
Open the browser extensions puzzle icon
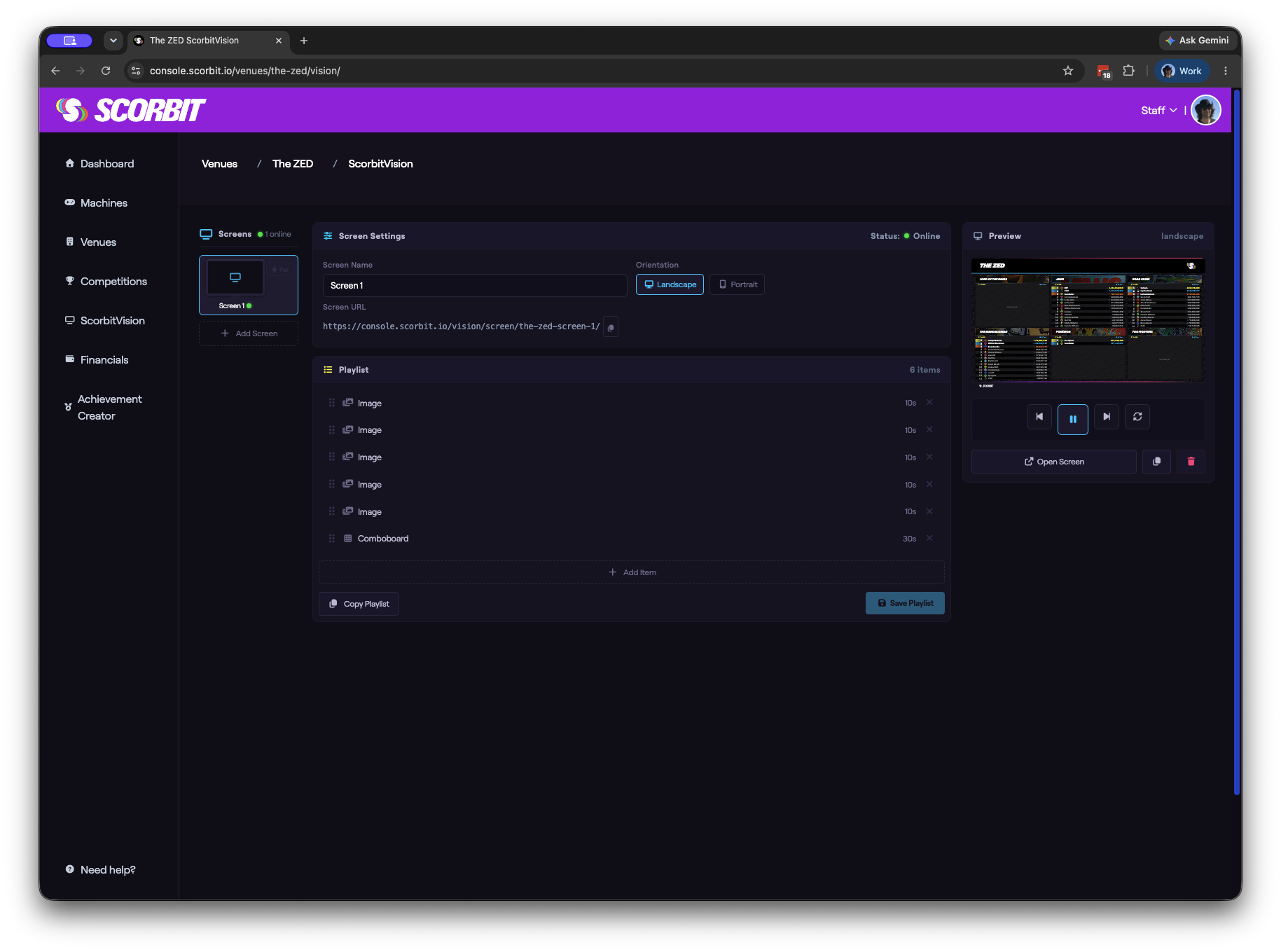tap(1128, 71)
